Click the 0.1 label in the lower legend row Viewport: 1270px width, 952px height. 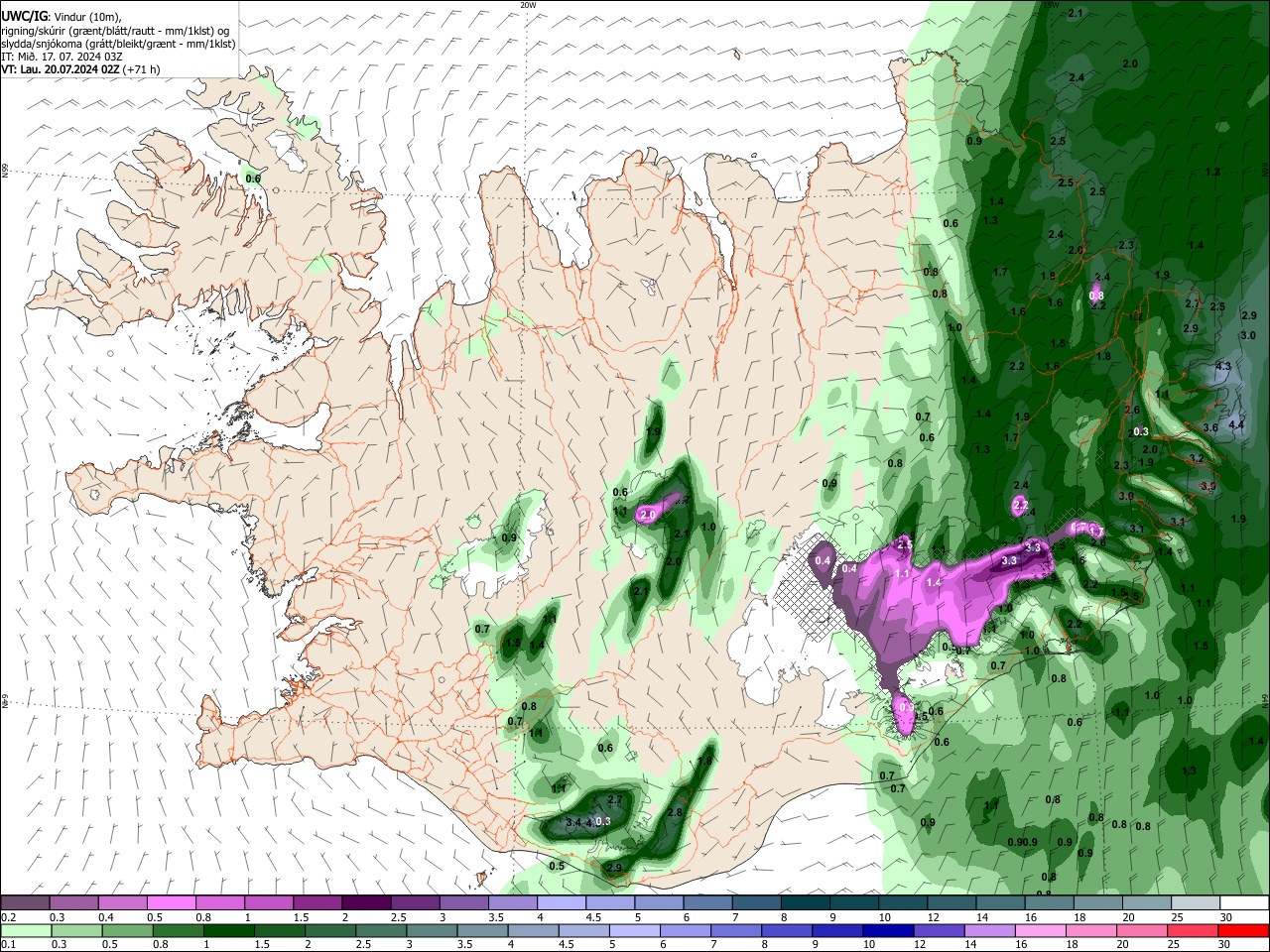[8, 945]
